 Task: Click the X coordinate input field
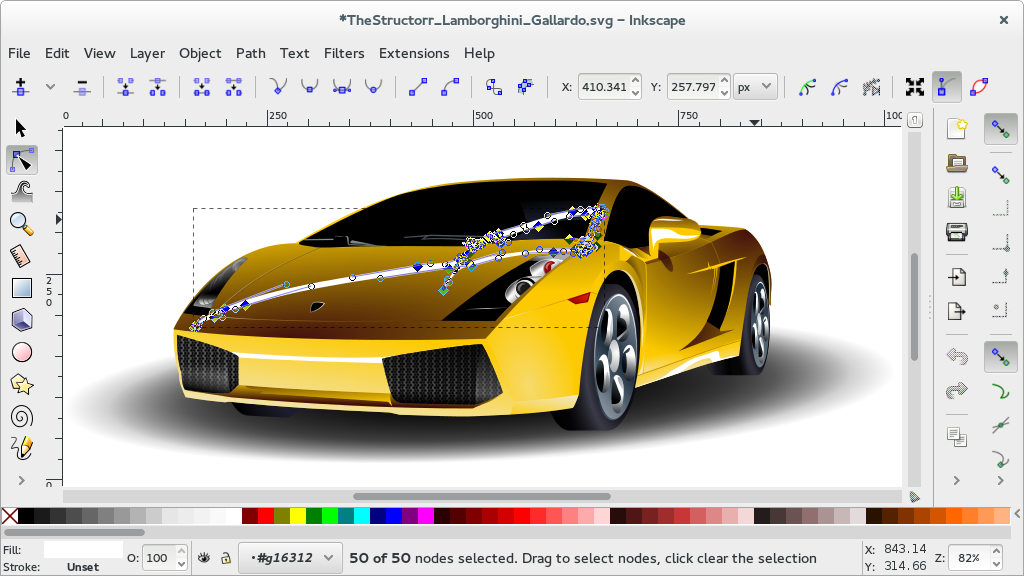pyautogui.click(x=604, y=86)
